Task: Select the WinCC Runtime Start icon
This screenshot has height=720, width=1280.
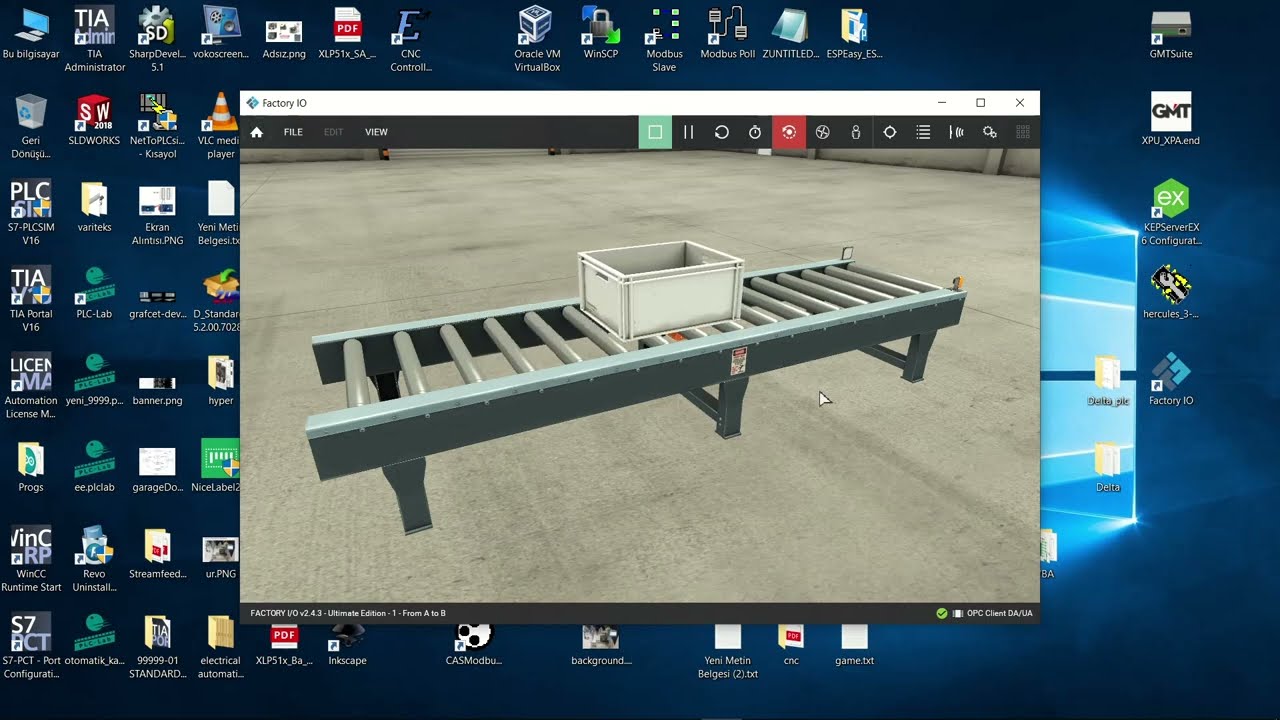Action: tap(31, 560)
